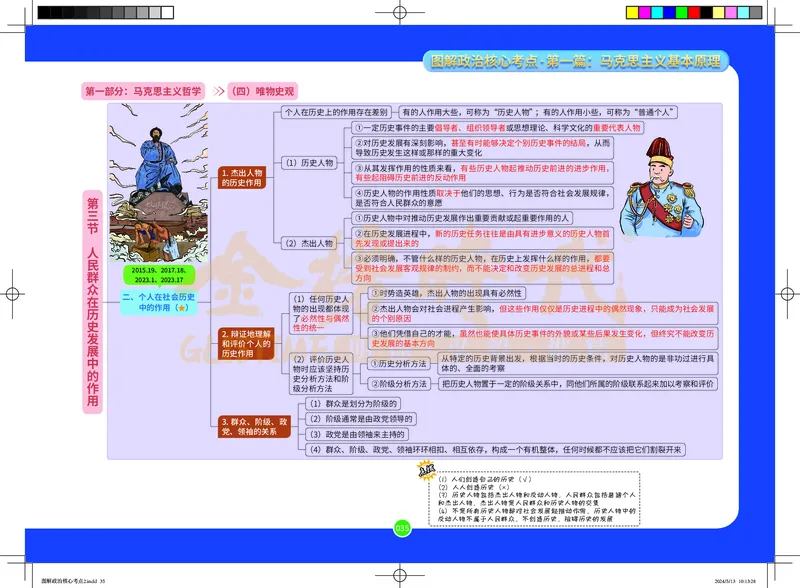Click the color calibration bar at top right
This screenshot has width=800, height=588.
693,10
